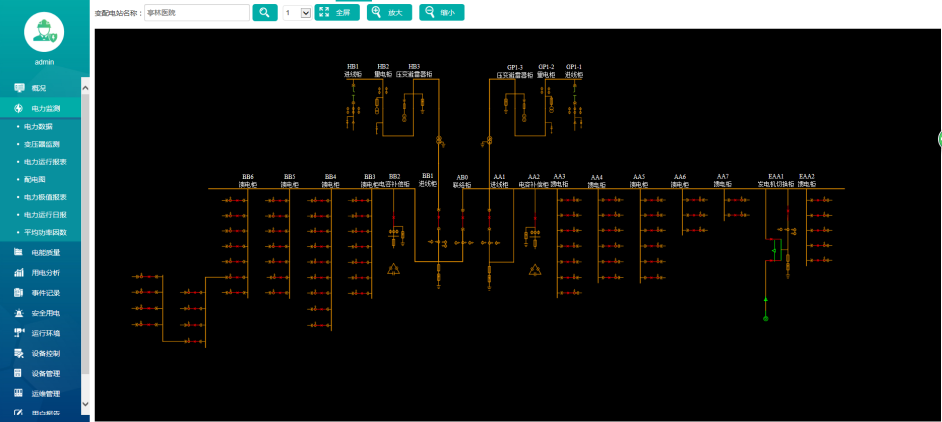The height and width of the screenshot is (422, 942).
Task: Click the 事件记录 sidebar icon
Action: (19, 293)
